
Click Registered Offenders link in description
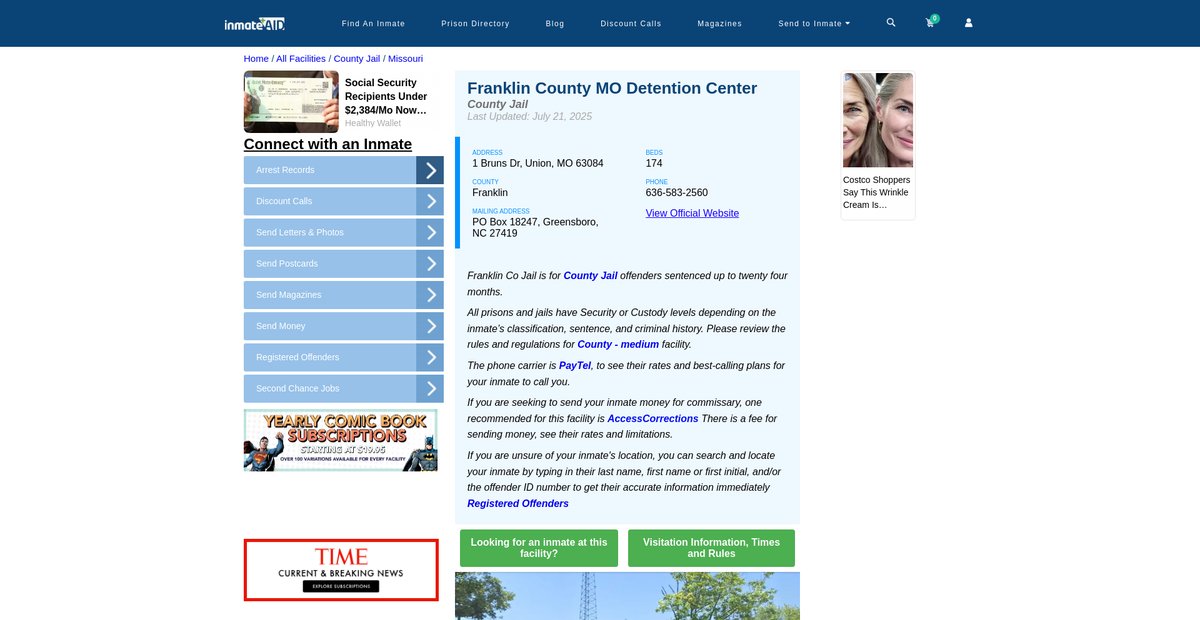[x=518, y=503]
